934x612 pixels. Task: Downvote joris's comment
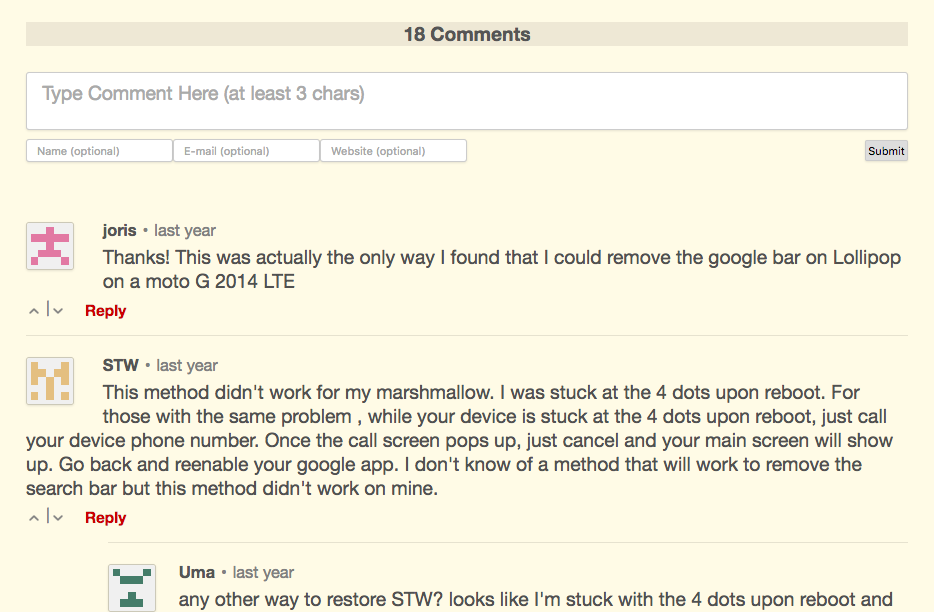[58, 311]
